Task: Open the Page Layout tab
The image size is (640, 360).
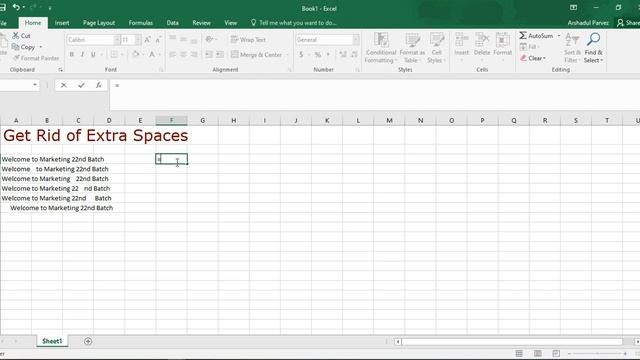Action: [x=99, y=23]
